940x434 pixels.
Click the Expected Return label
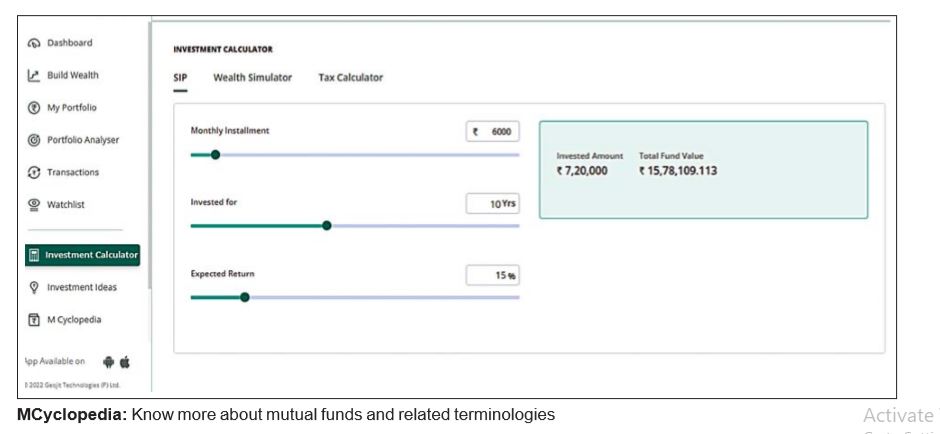tap(222, 274)
